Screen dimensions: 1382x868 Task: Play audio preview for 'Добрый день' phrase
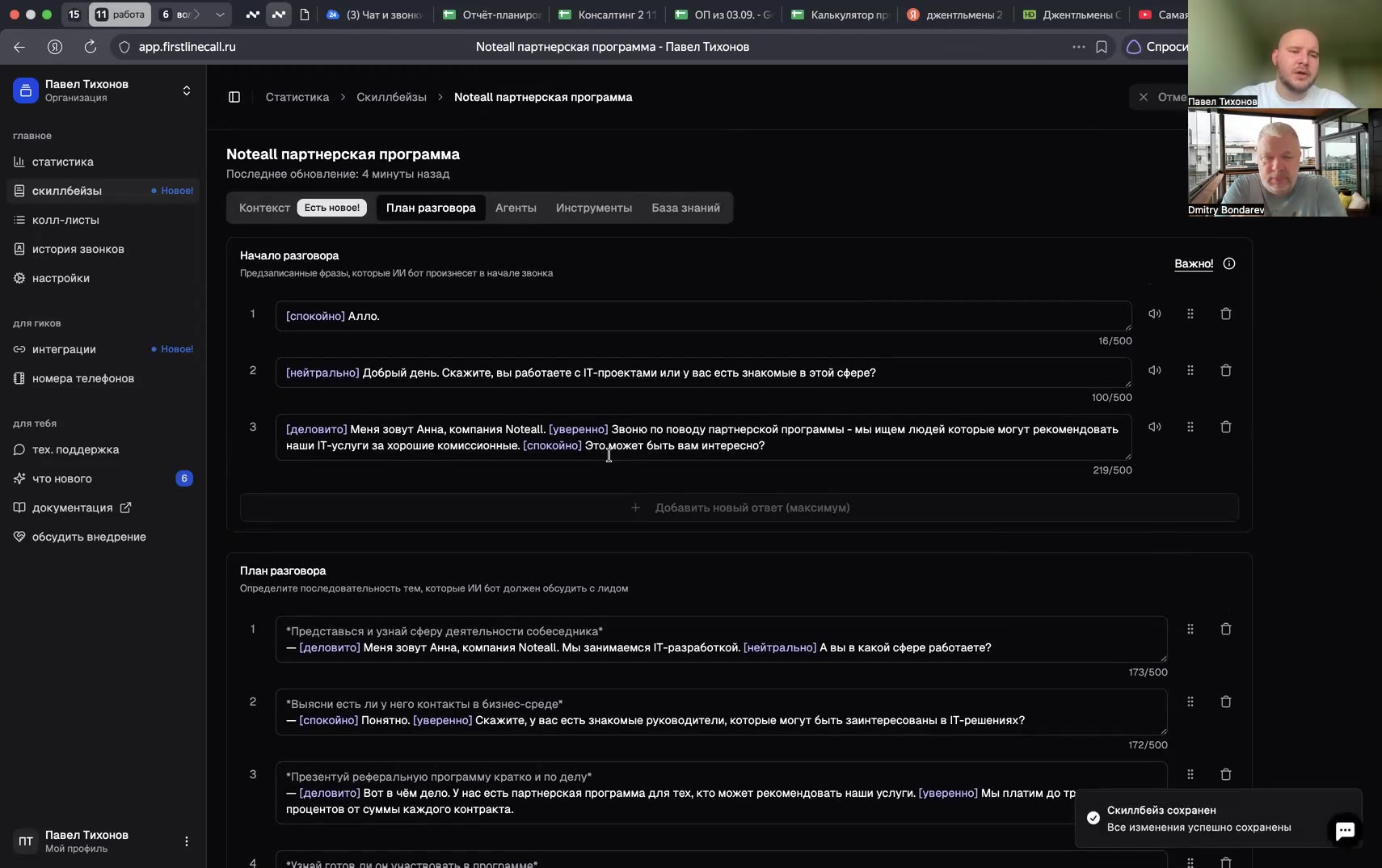tap(1155, 370)
